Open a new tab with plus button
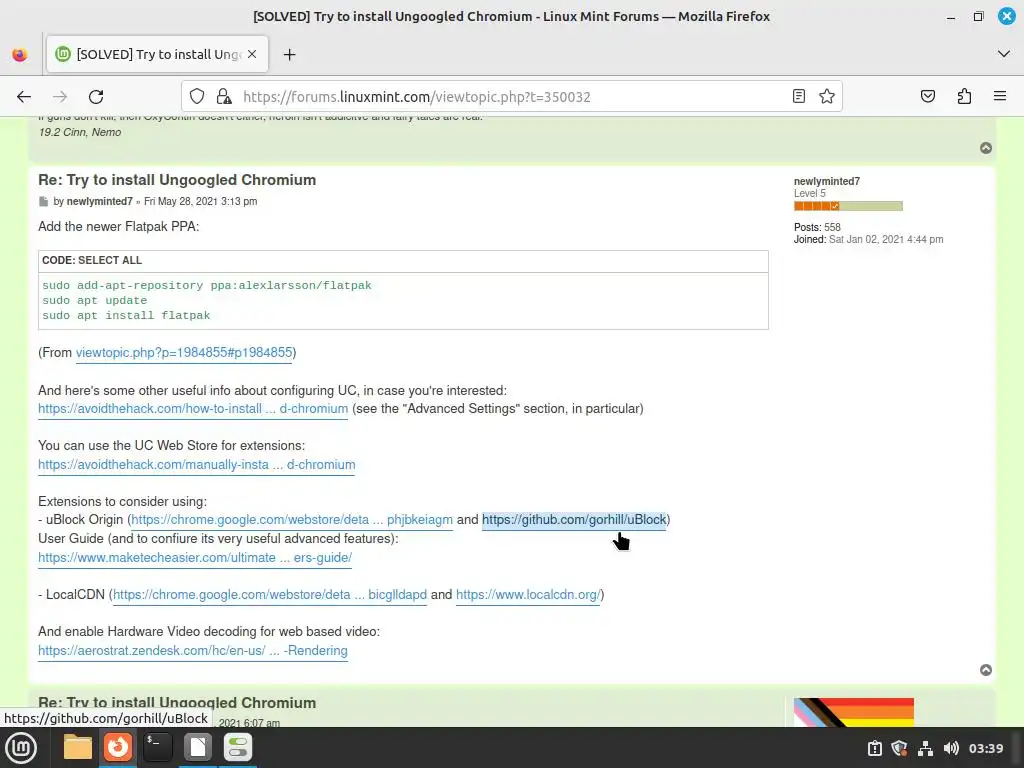This screenshot has height=768, width=1024. [x=289, y=55]
